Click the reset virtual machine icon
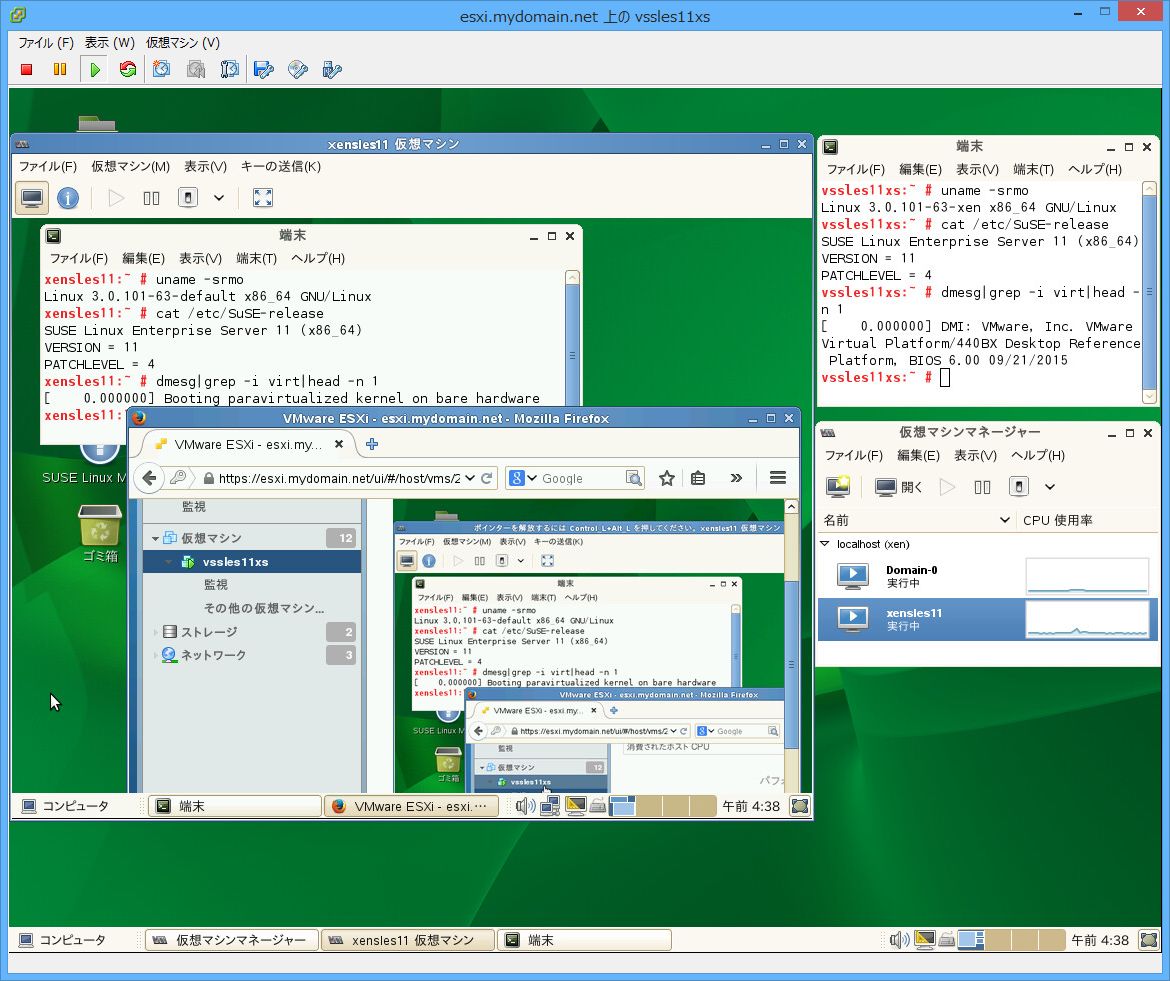Screen dimensions: 1170x981 tap(128, 69)
